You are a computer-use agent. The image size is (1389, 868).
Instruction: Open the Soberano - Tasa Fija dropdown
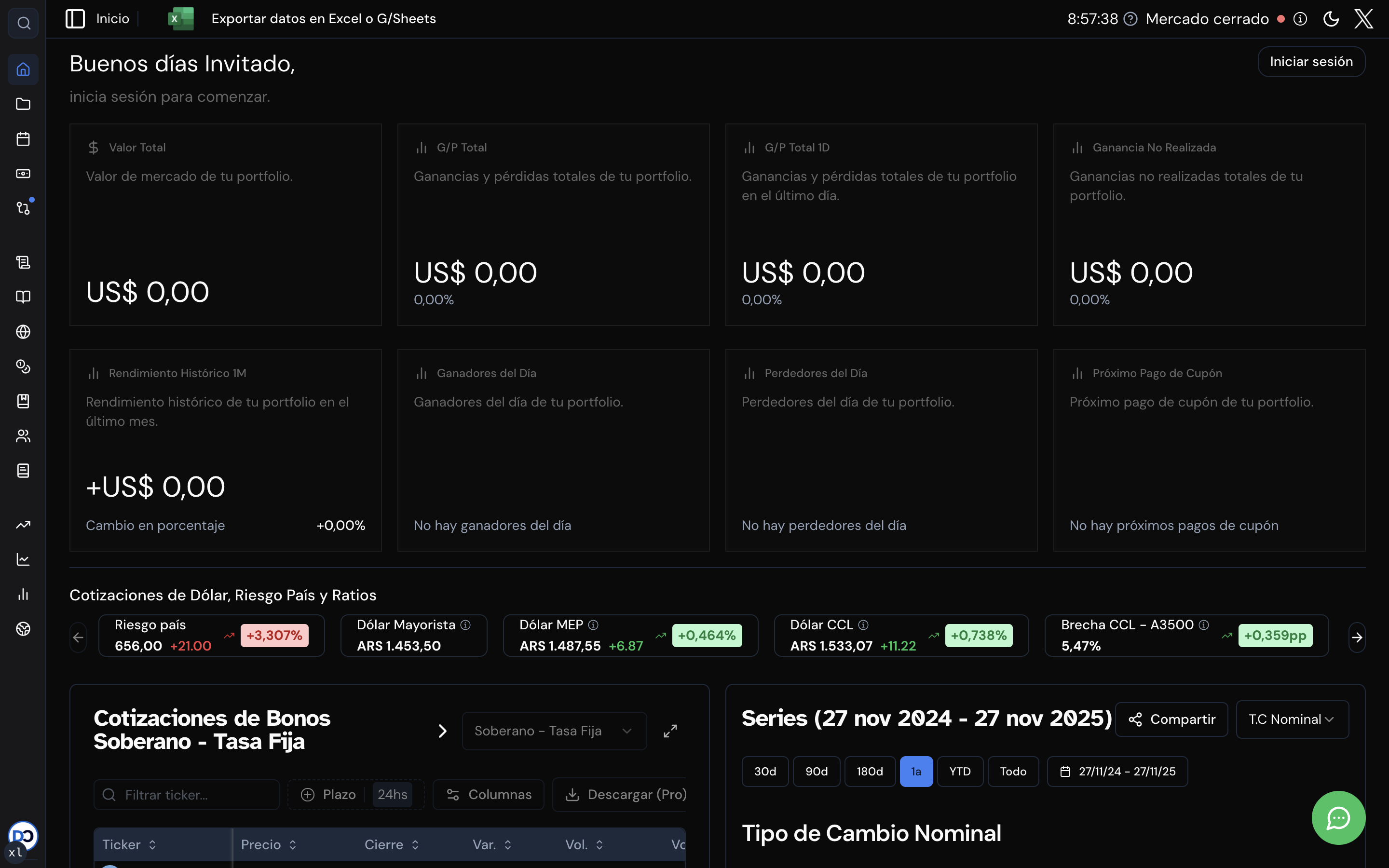click(553, 730)
